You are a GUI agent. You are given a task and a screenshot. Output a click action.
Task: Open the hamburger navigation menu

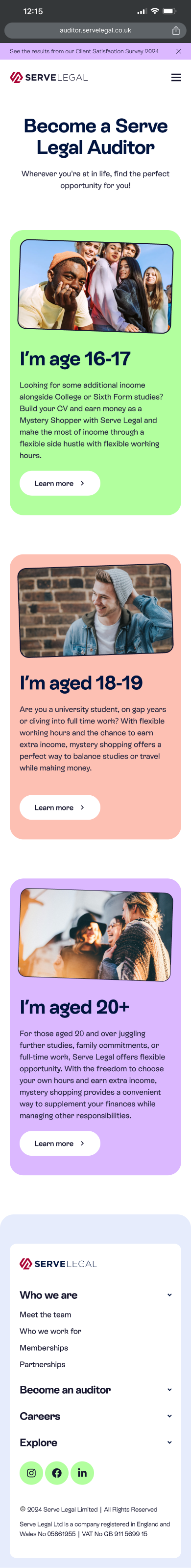[176, 77]
